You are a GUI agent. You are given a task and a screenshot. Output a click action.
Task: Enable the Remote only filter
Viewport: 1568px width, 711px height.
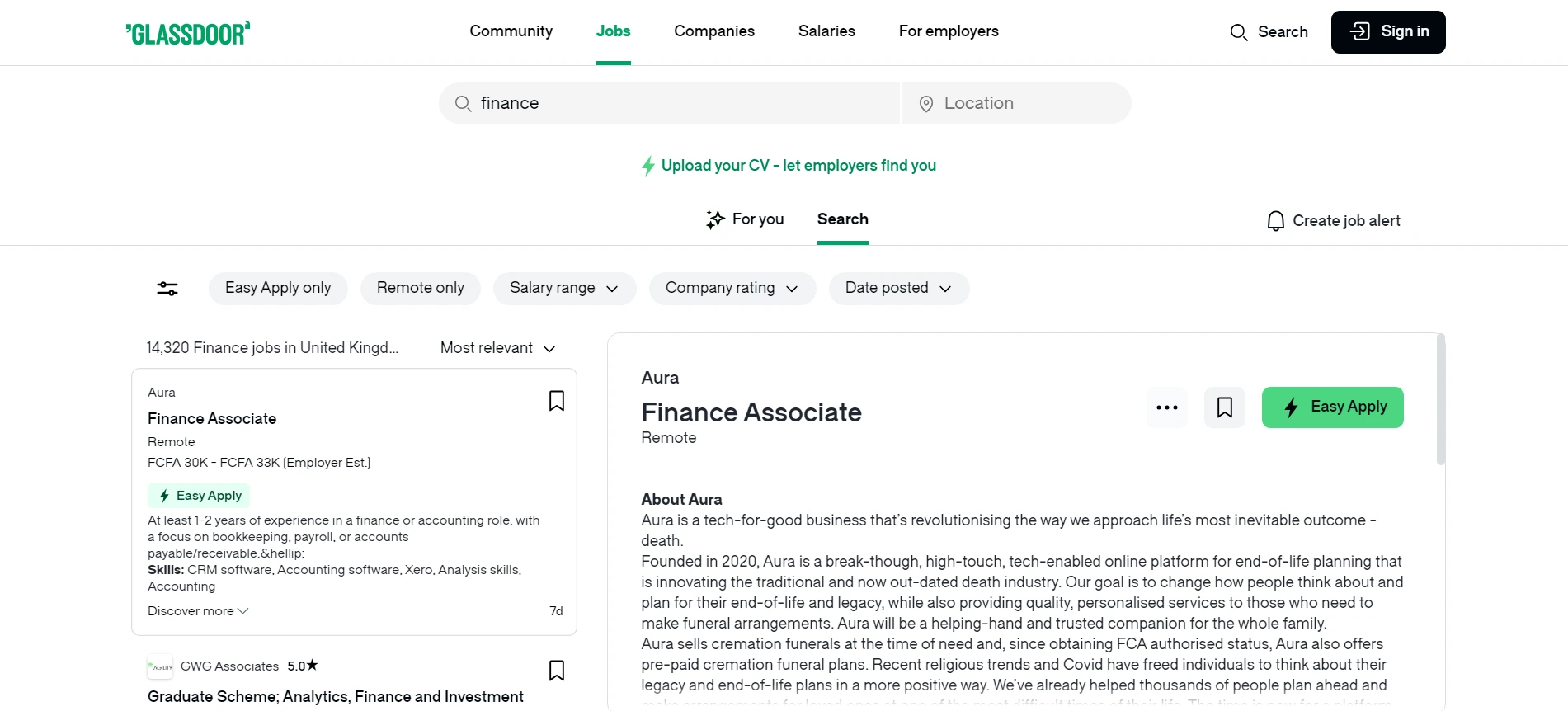point(420,288)
